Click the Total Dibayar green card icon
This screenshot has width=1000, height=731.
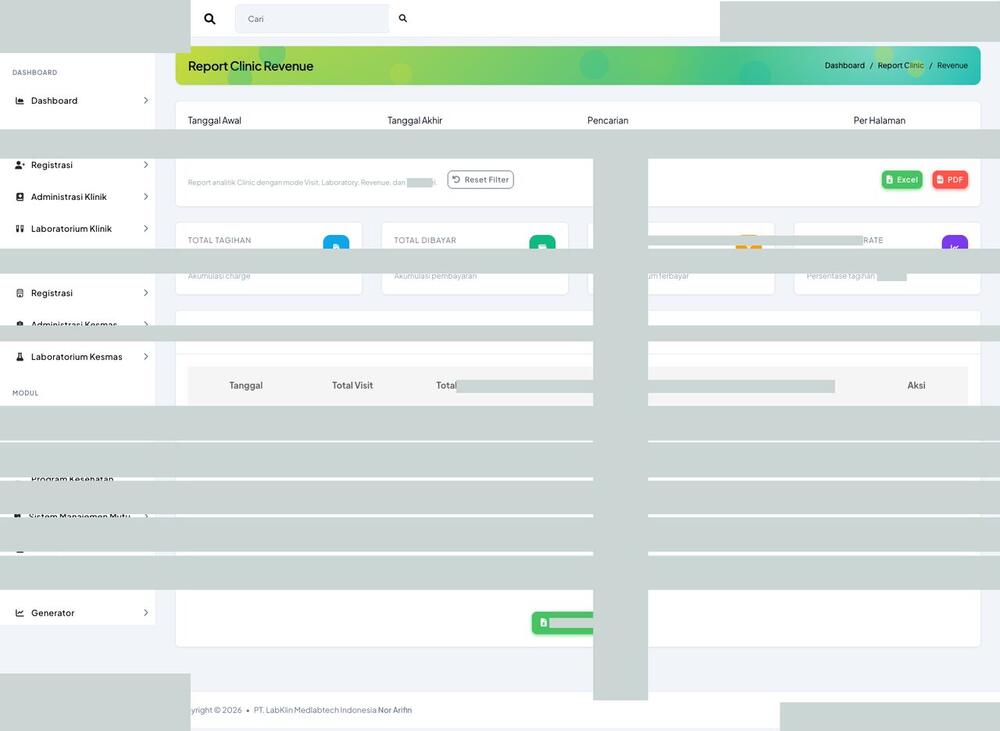pyautogui.click(x=542, y=242)
